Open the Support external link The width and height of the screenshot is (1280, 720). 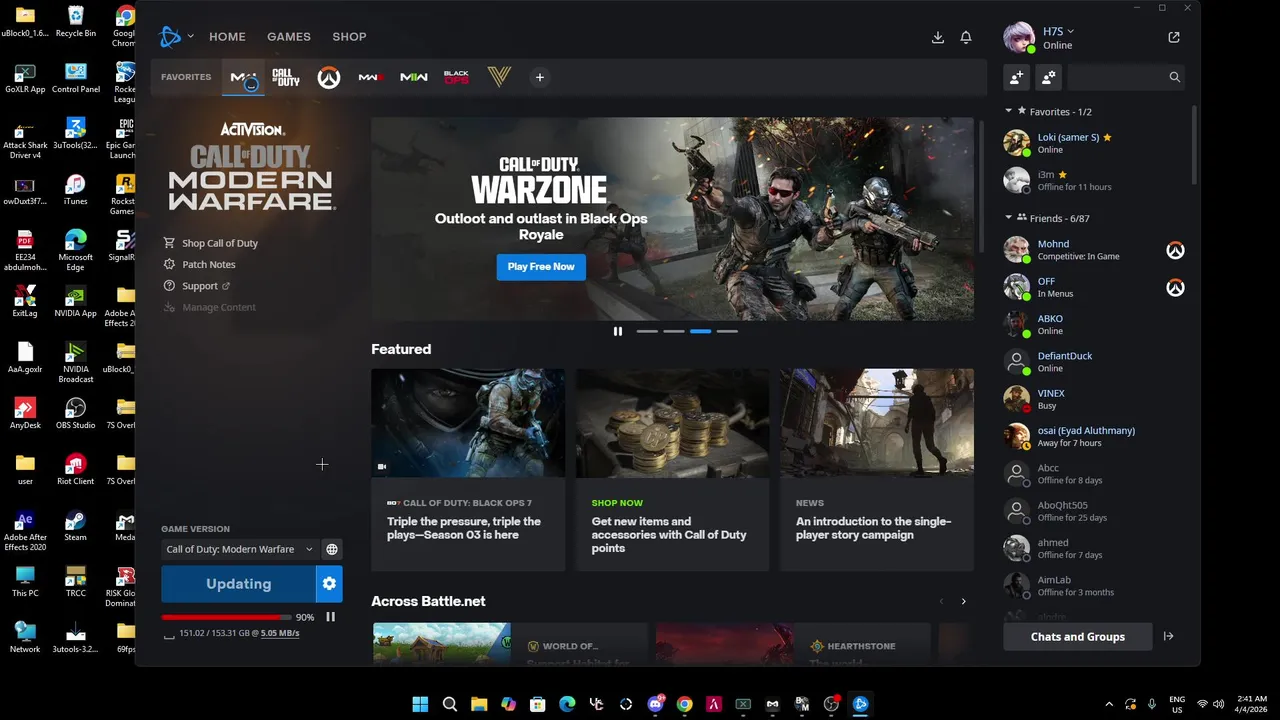pos(197,286)
